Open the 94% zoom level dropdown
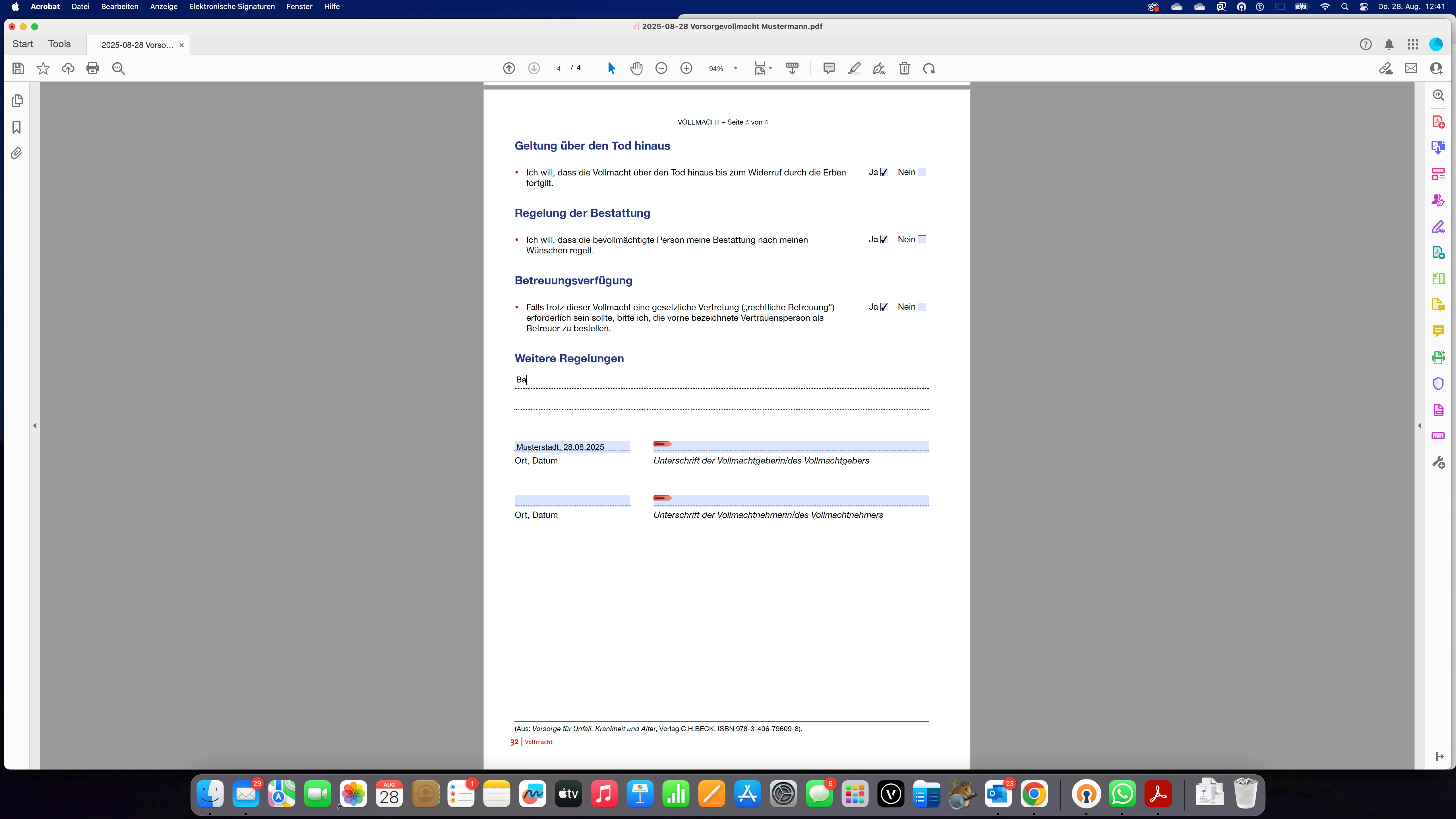This screenshot has height=819, width=1456. (735, 68)
